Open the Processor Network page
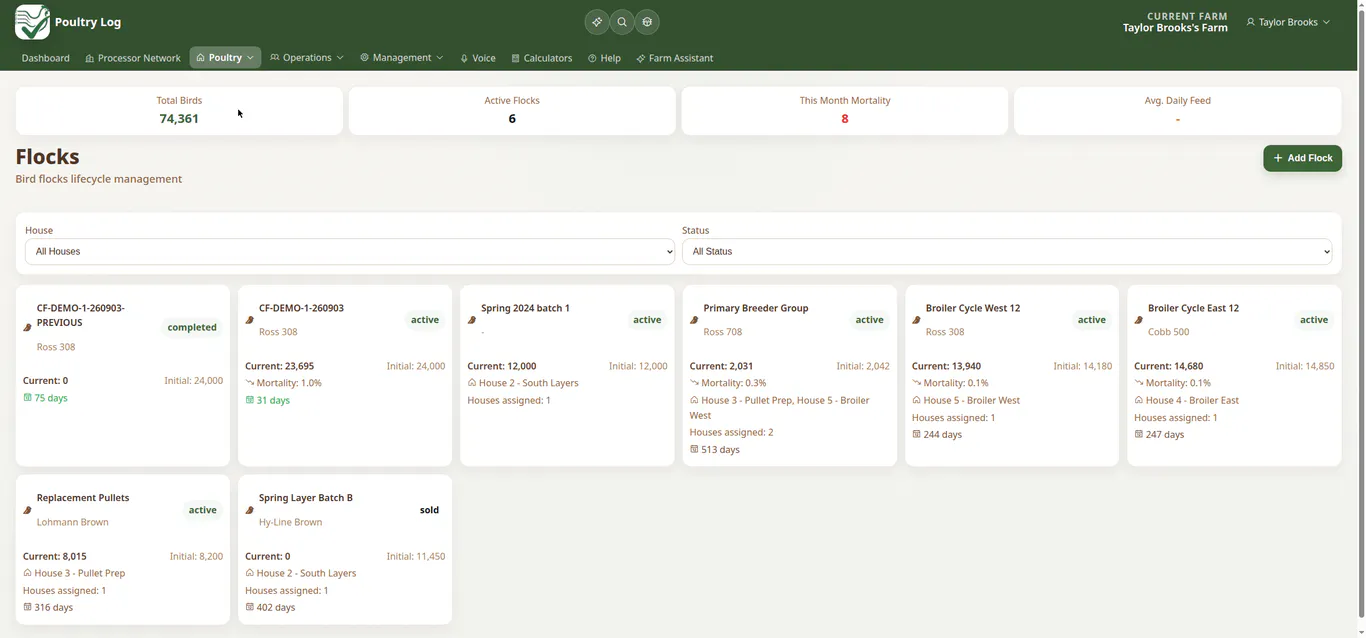Screen dimensions: 1366x638 133,58
